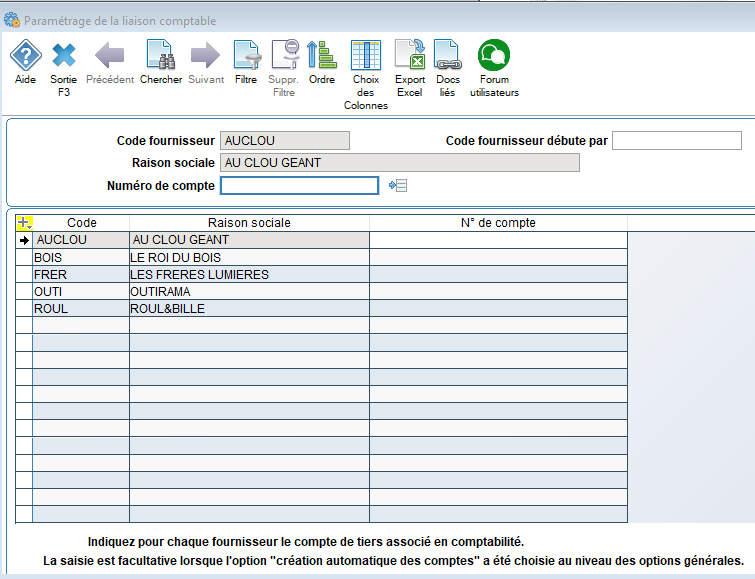Click LE ROI DU BOIS cell
This screenshot has width=755, height=579.
point(249,257)
